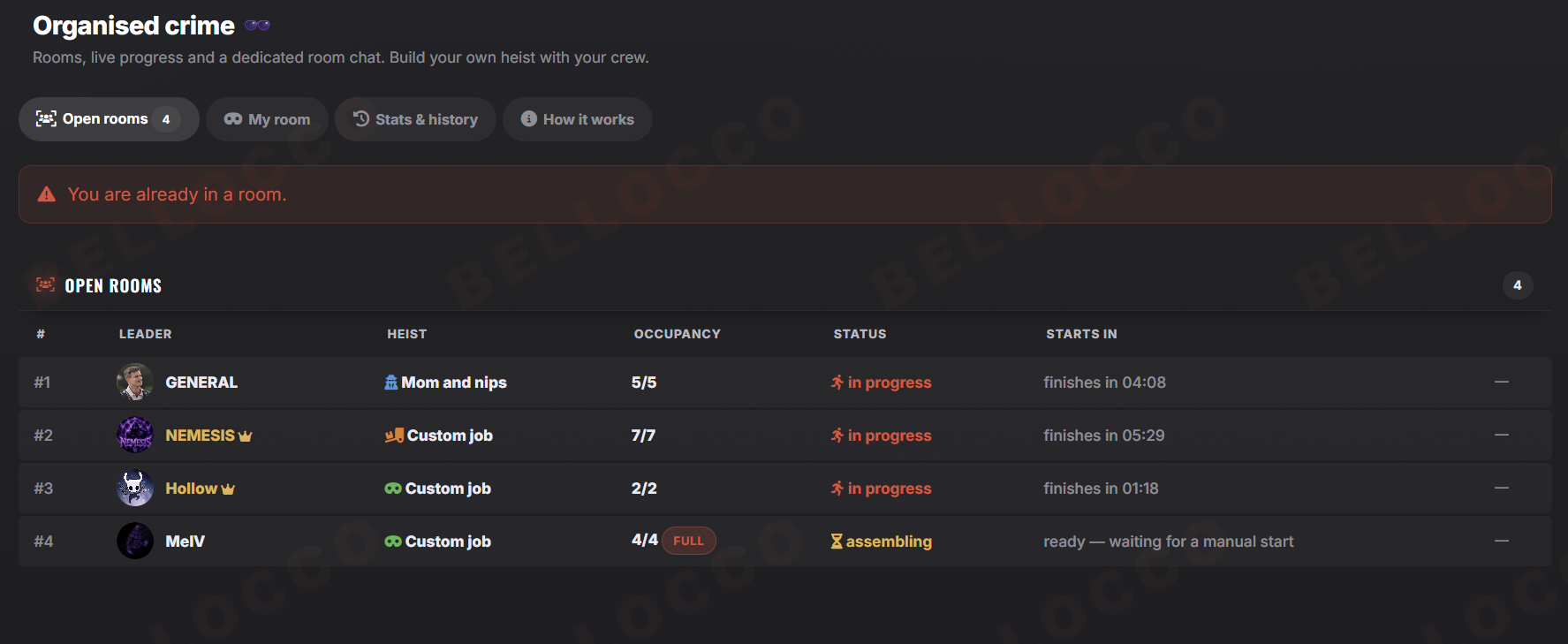Click the running figure icon in row #1 status
Image resolution: width=1568 pixels, height=644 pixels.
pos(837,383)
